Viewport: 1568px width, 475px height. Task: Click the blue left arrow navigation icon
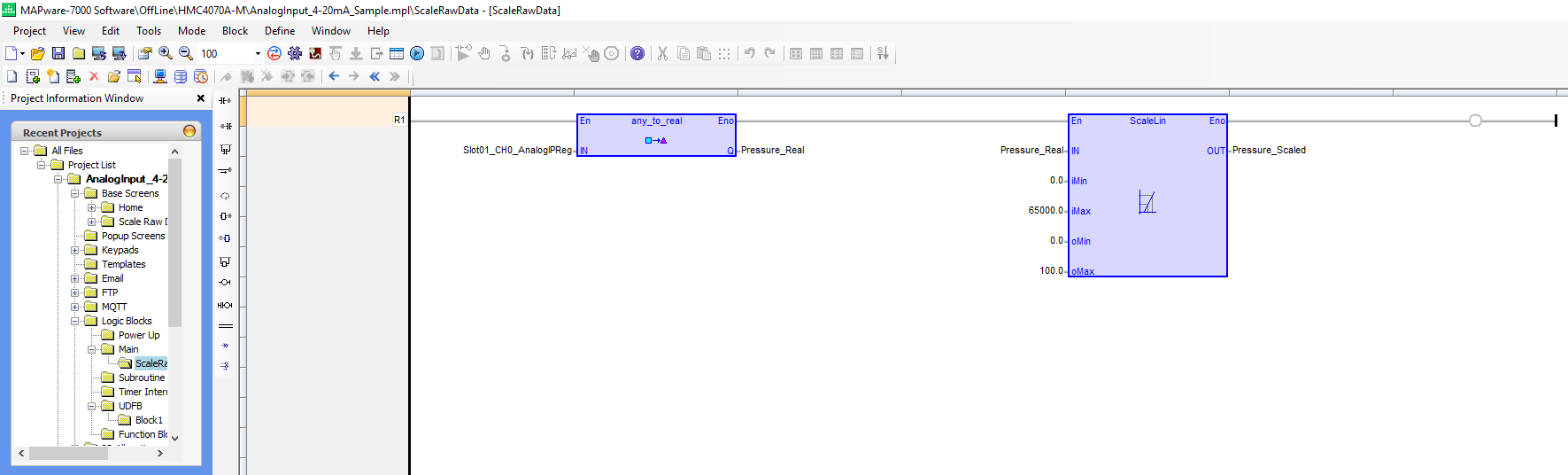(x=334, y=76)
